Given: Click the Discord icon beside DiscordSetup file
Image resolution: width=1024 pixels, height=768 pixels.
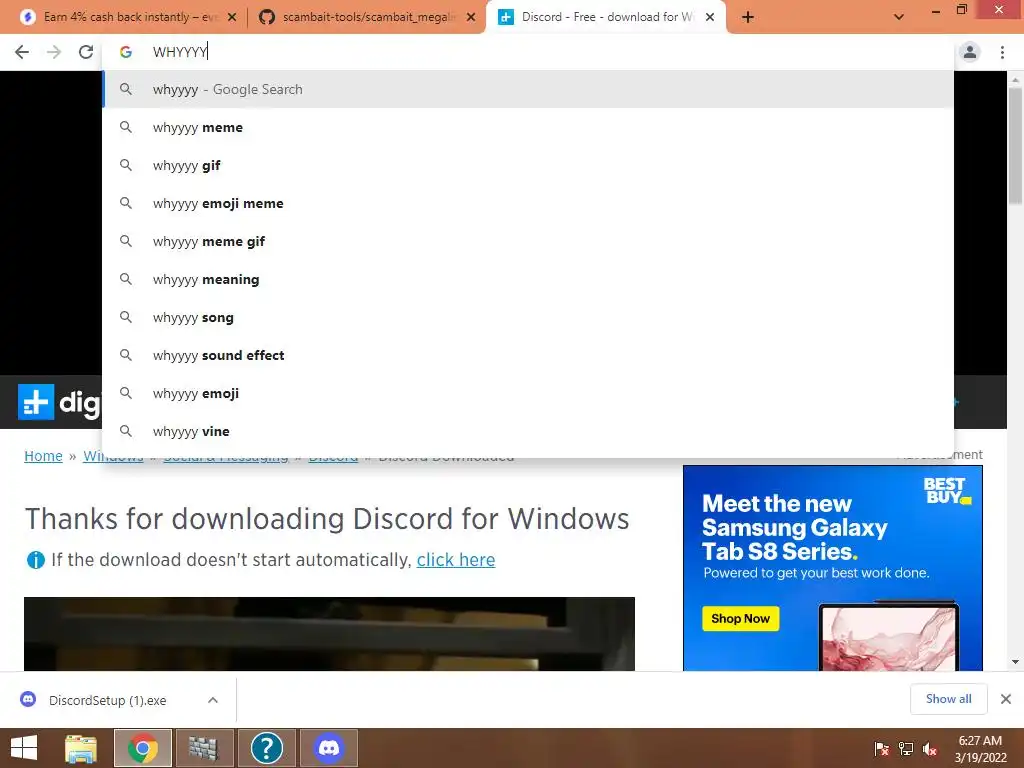Looking at the screenshot, I should coord(28,699).
